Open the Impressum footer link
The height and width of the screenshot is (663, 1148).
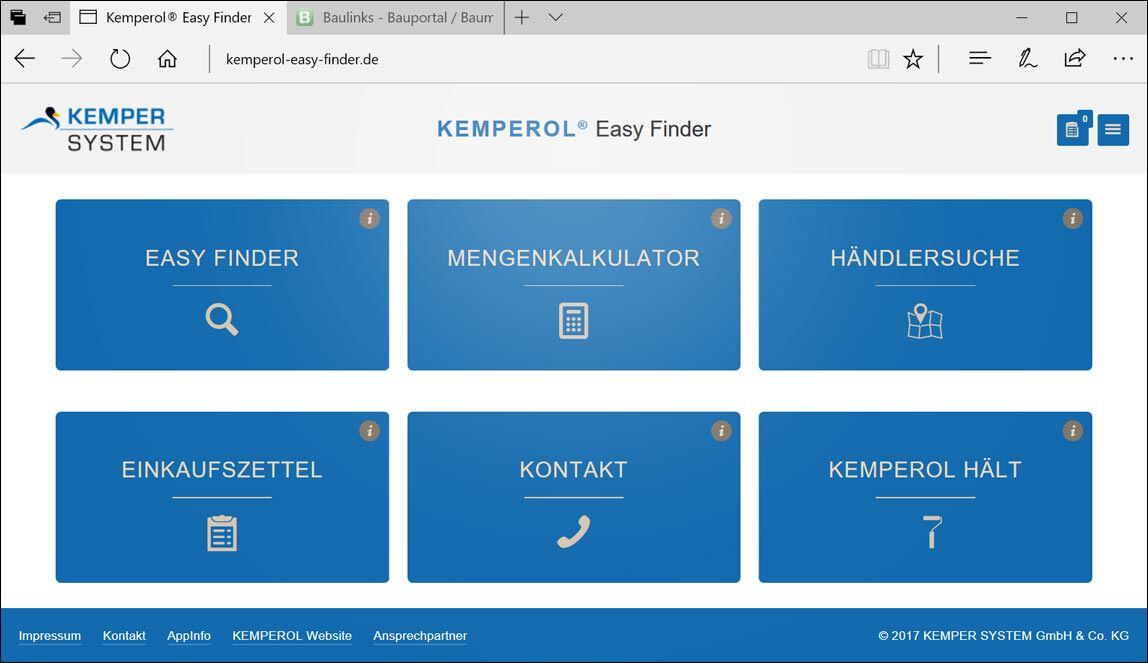pos(50,635)
